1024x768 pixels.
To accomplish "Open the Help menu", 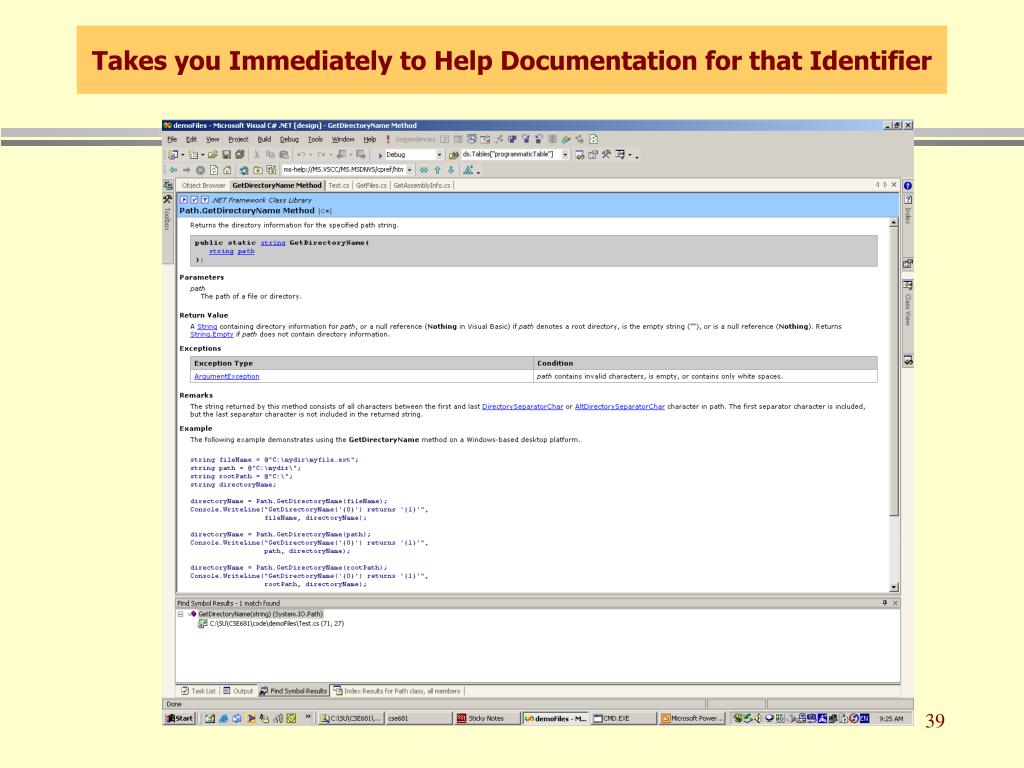I will click(370, 139).
